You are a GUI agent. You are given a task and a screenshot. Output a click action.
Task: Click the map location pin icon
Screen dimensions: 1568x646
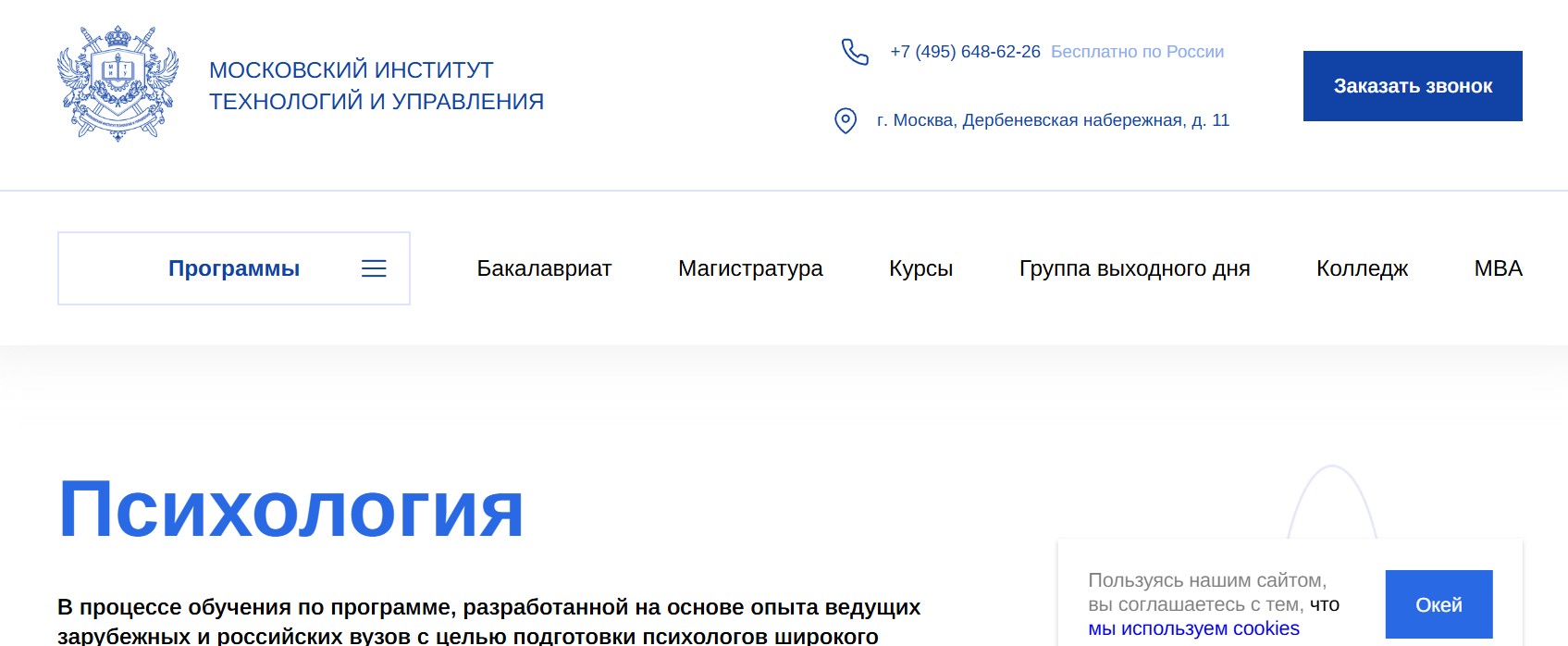[x=846, y=120]
